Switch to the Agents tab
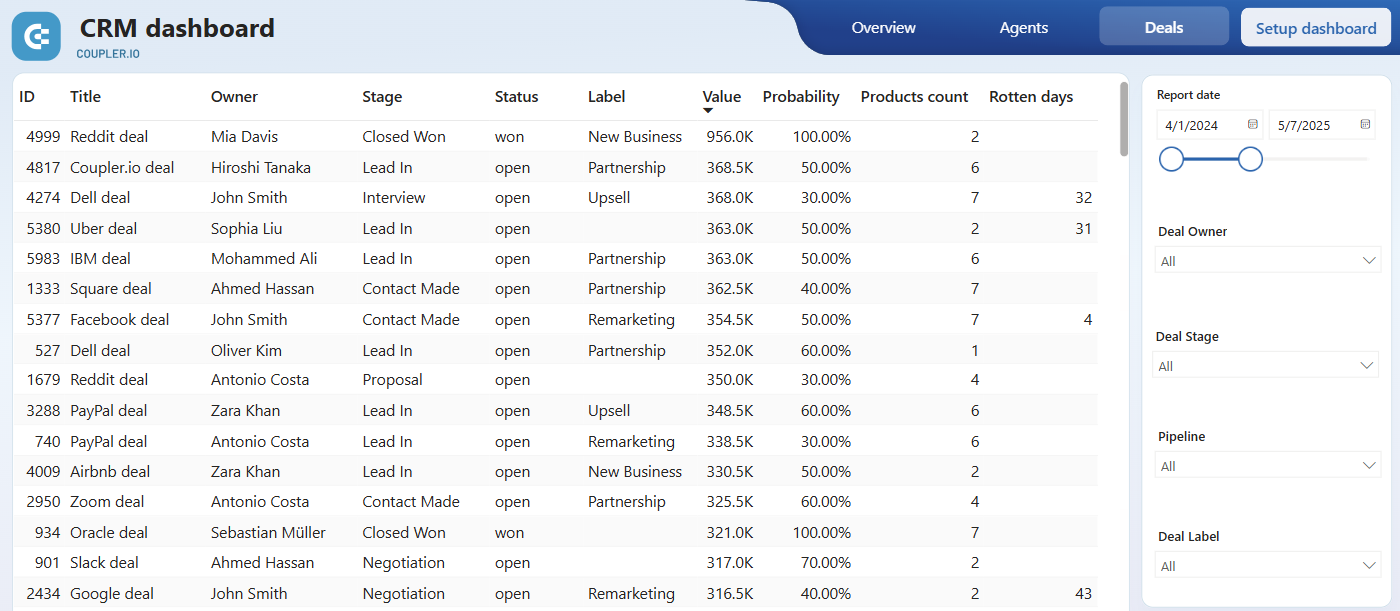1400x611 pixels. [1024, 28]
